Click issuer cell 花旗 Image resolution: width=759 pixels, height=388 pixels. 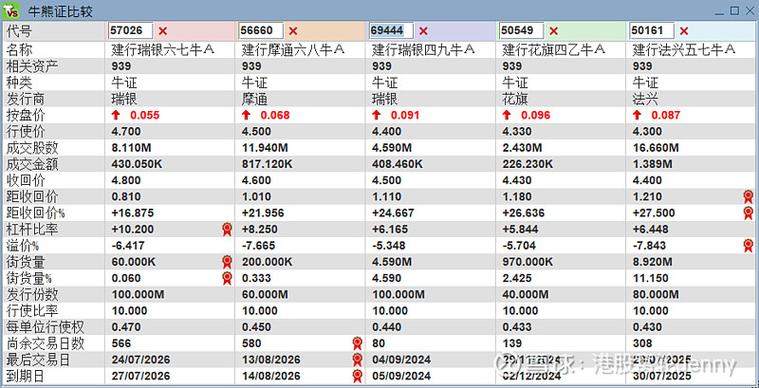(x=515, y=99)
